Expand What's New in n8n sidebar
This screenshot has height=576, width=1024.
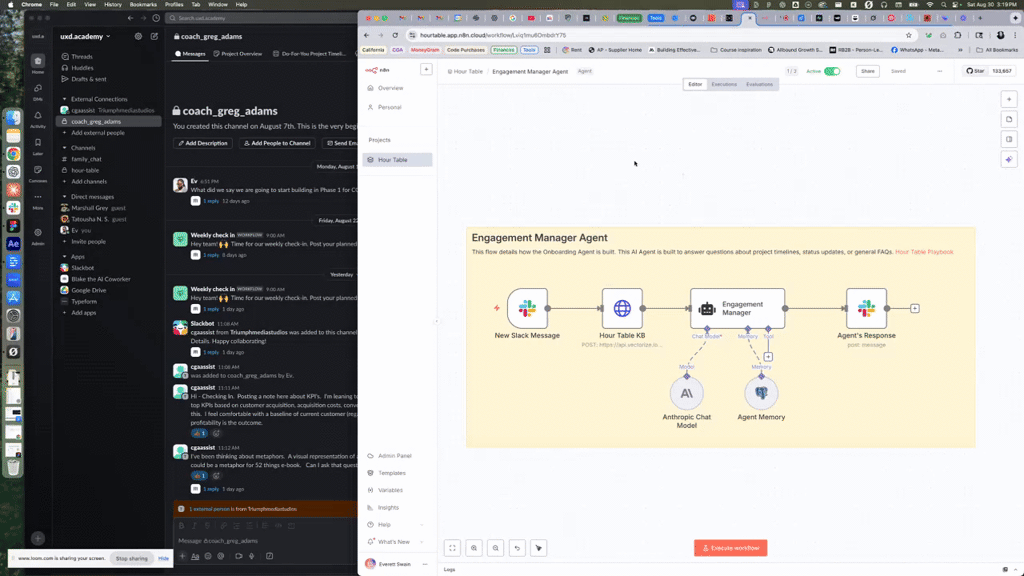(x=396, y=541)
